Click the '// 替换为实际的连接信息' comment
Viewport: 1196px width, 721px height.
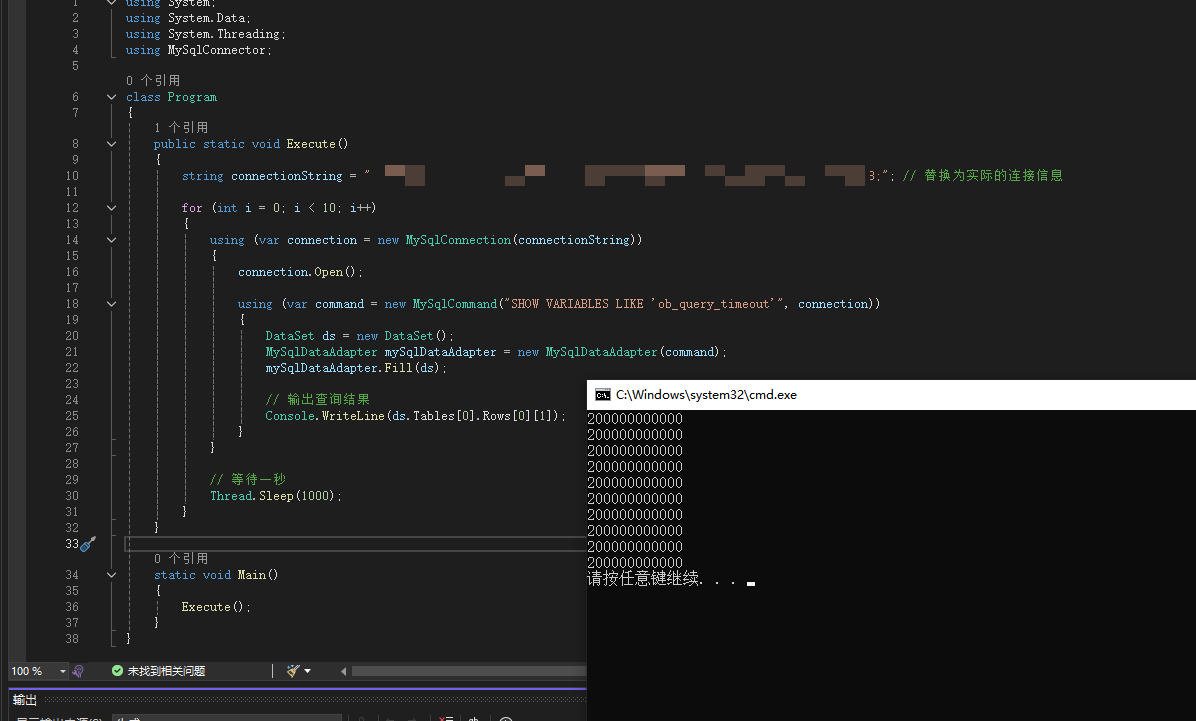coord(982,175)
